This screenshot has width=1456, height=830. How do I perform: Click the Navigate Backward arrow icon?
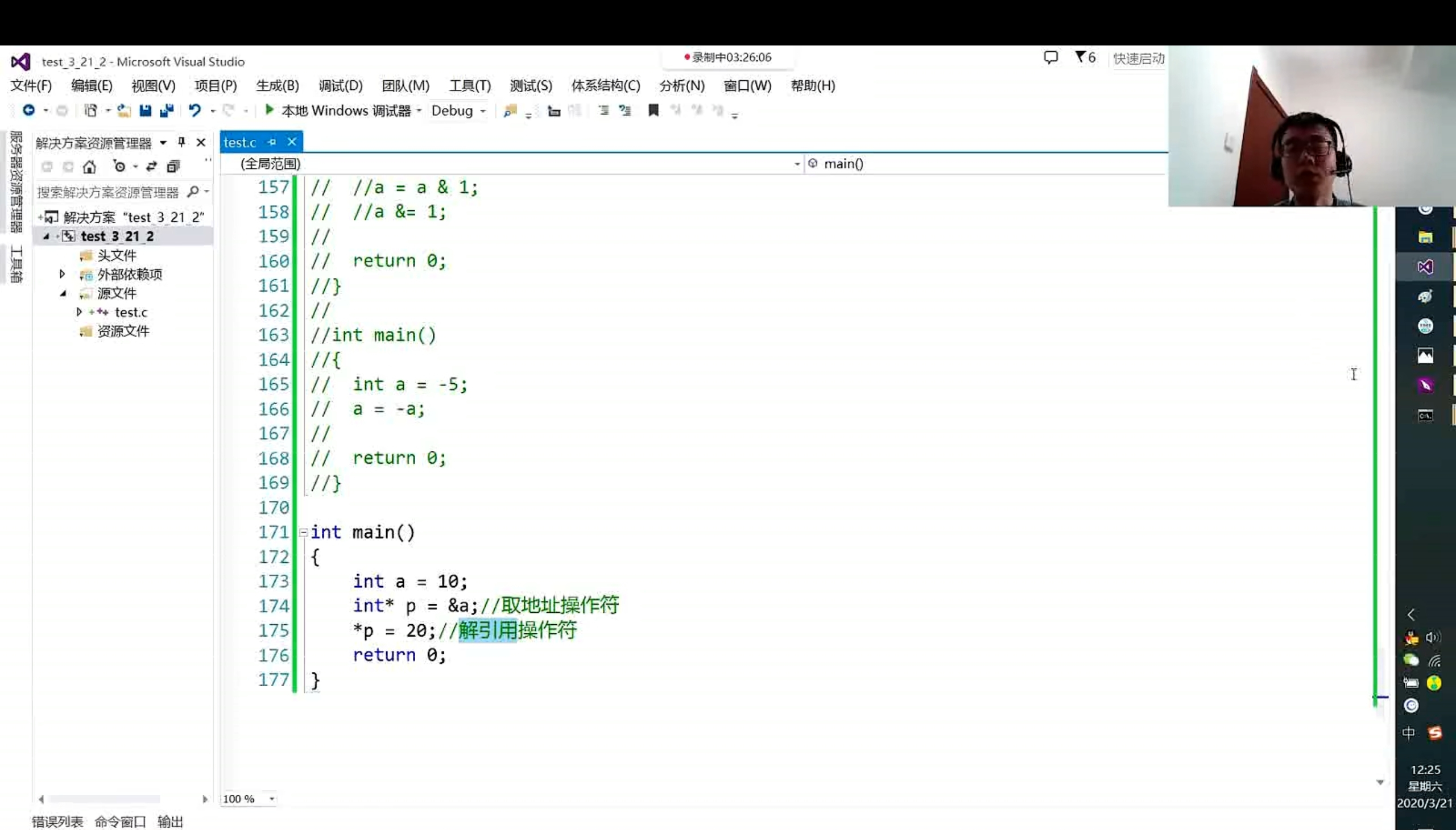coord(28,110)
